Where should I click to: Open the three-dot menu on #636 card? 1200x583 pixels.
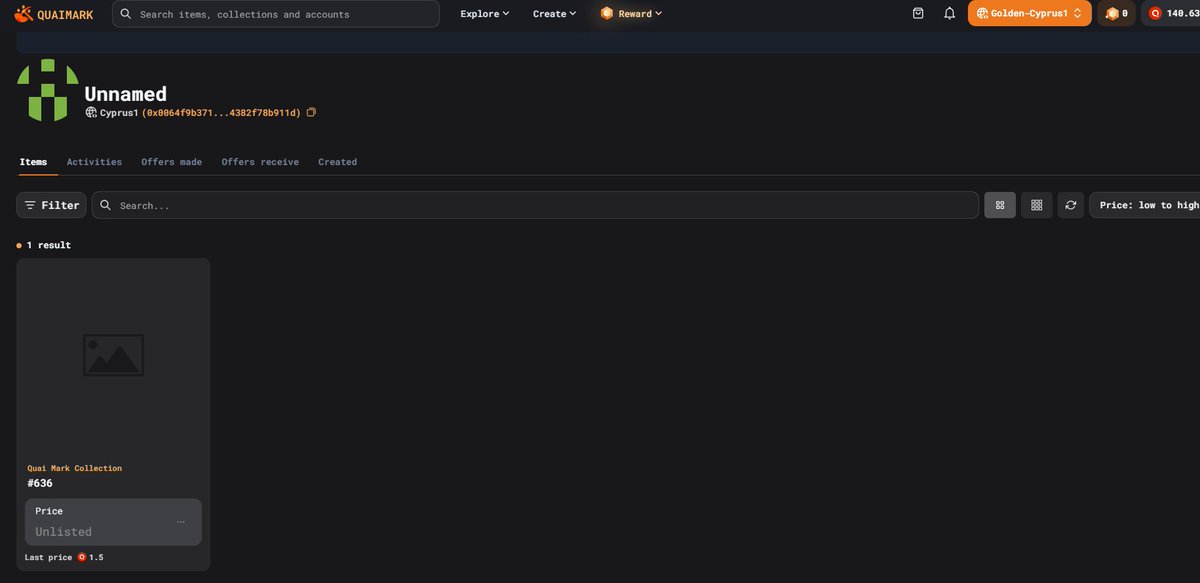point(181,522)
